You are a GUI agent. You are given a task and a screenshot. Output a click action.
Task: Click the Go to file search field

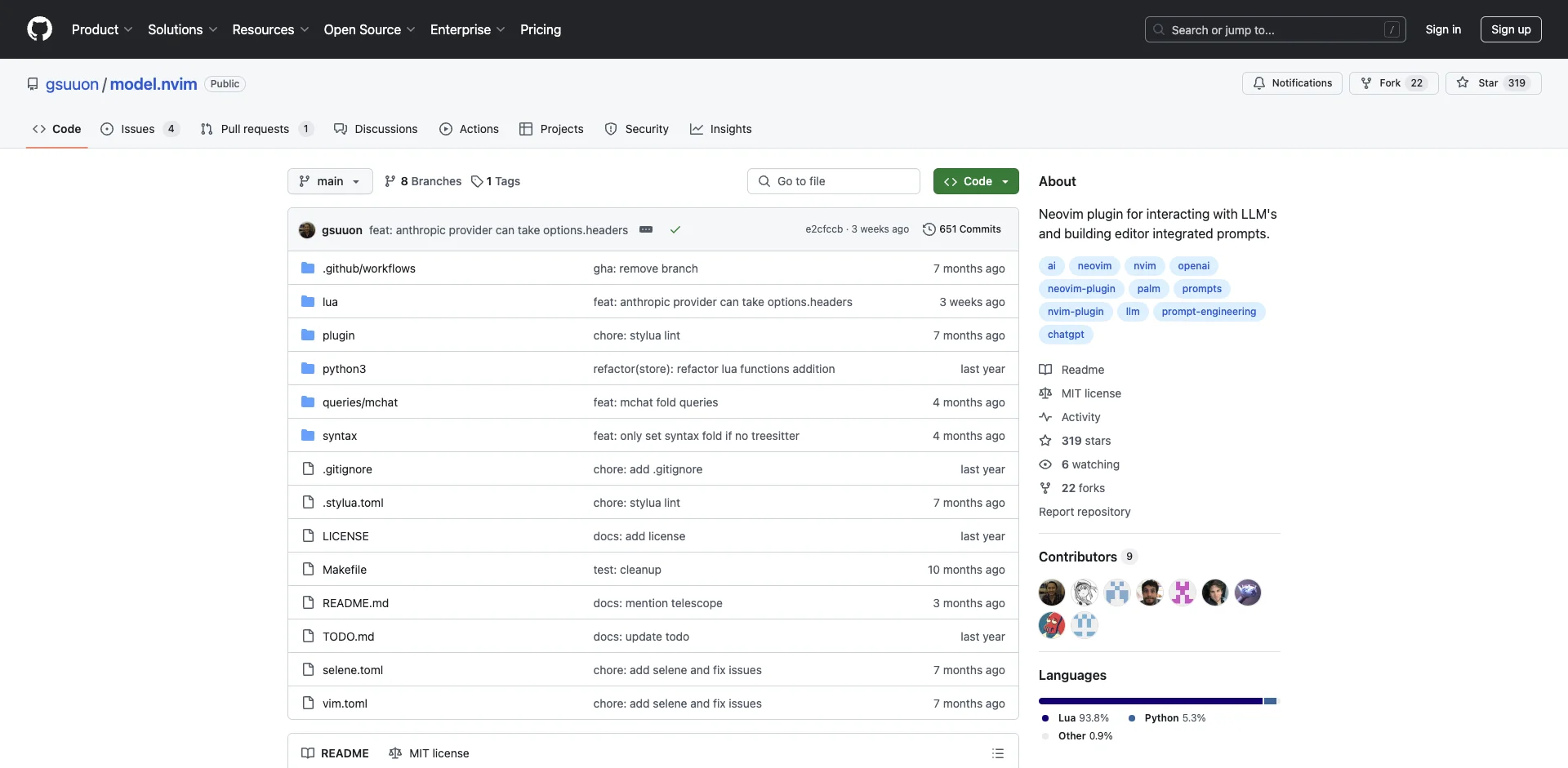[x=834, y=181]
